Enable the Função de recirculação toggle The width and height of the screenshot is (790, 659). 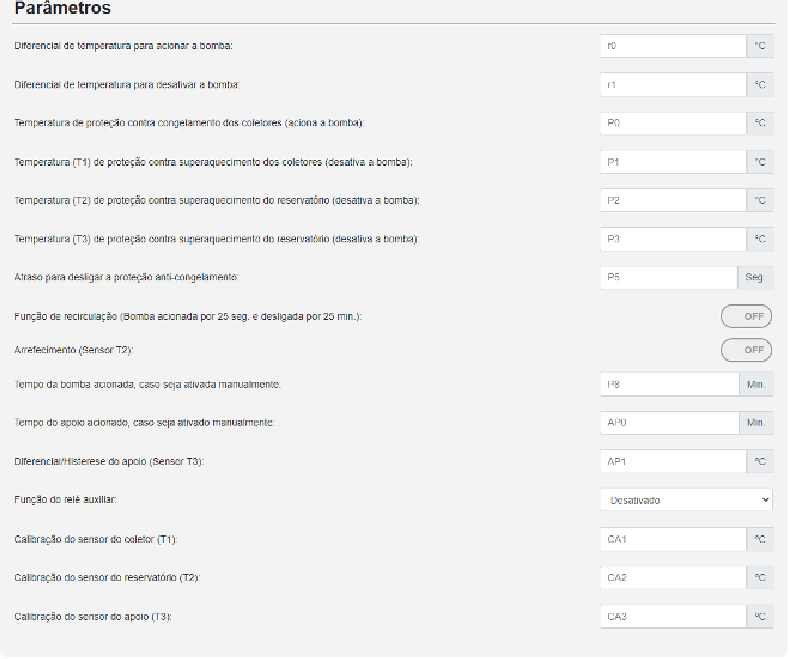click(746, 316)
